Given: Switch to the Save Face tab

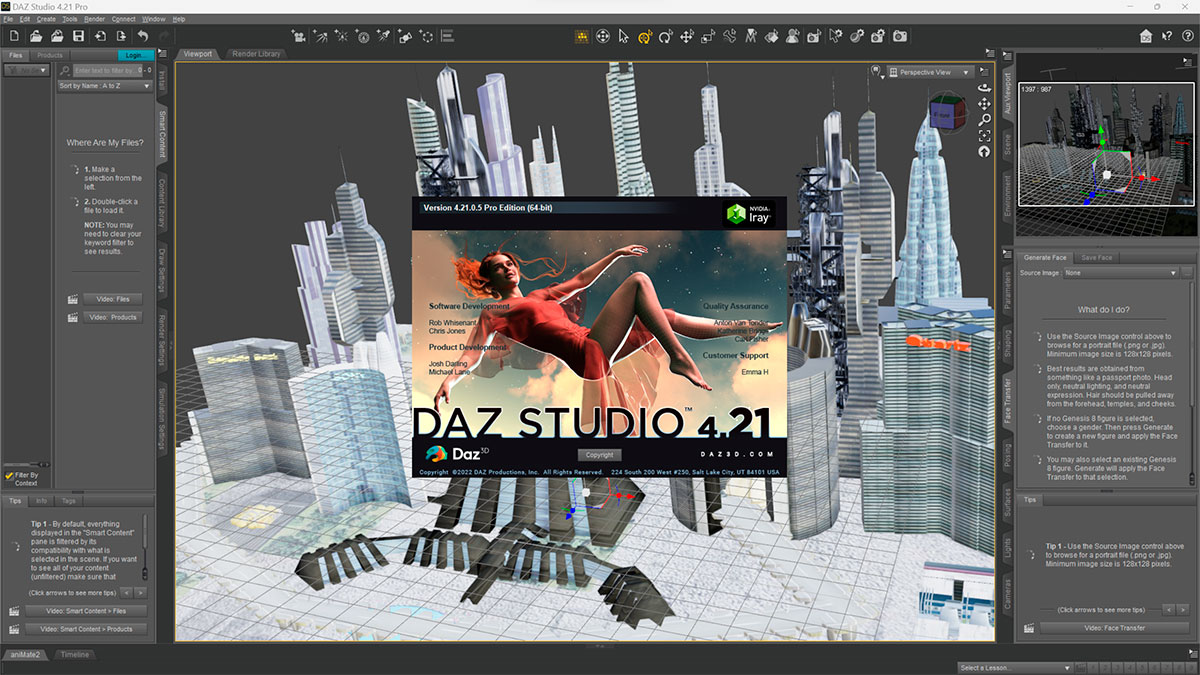Looking at the screenshot, I should (x=1096, y=257).
